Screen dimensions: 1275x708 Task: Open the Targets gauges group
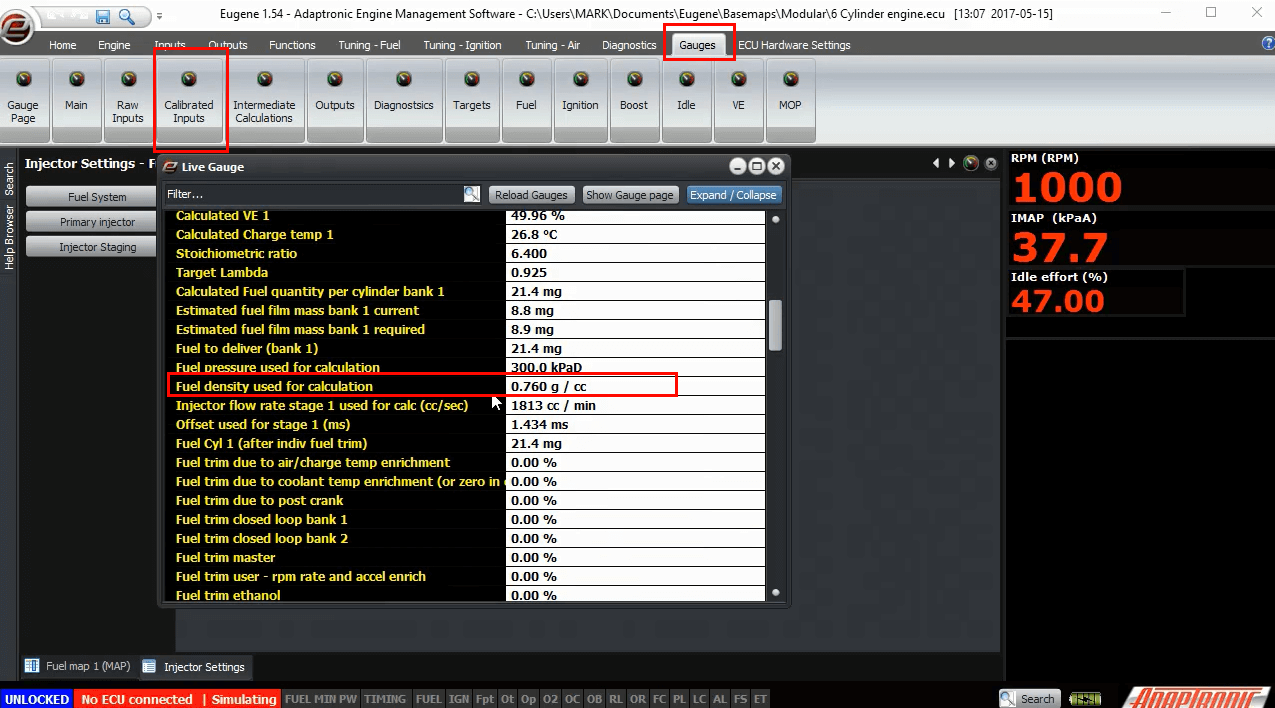tap(472, 98)
